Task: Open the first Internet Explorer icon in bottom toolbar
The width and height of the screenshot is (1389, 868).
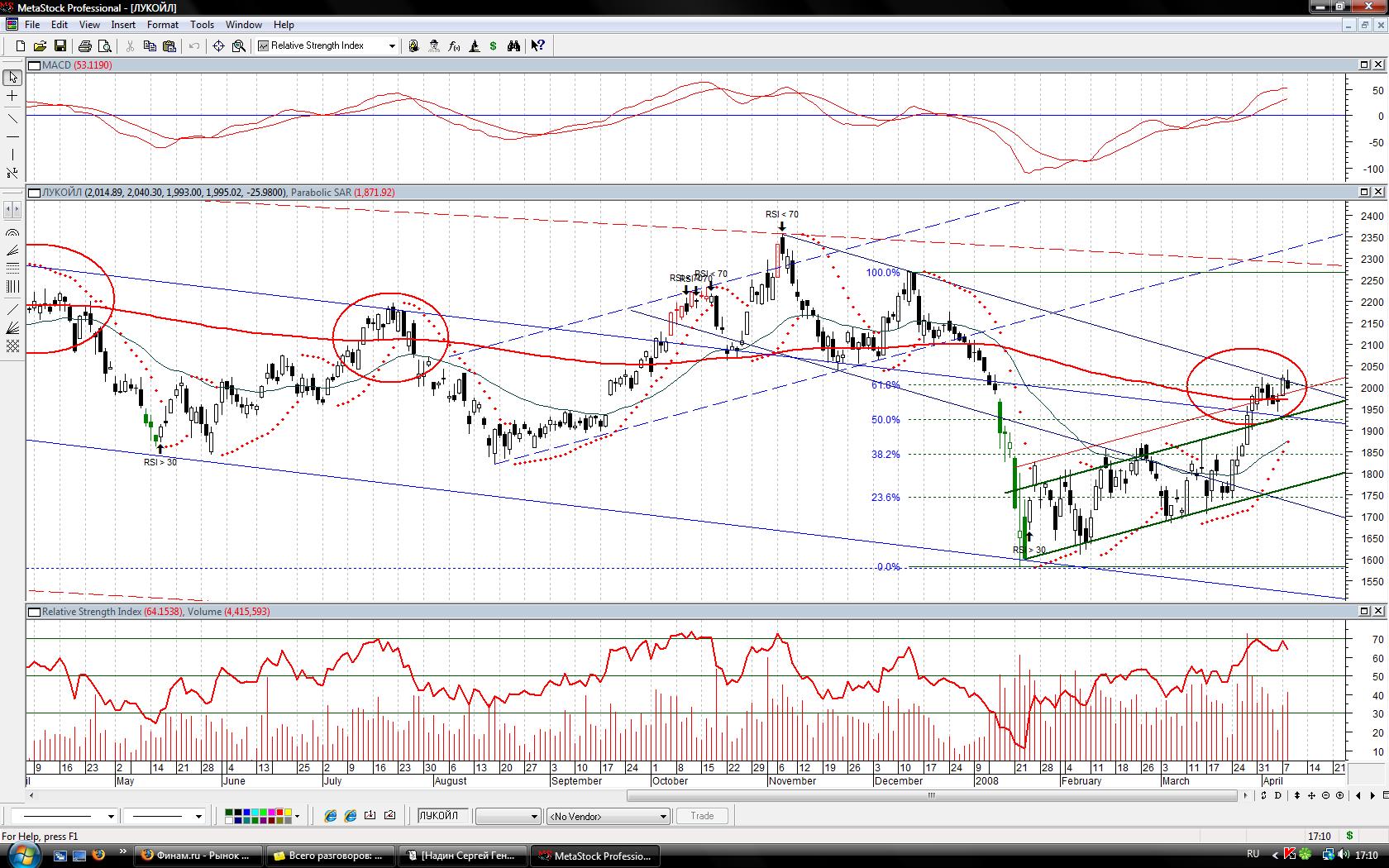Action: click(330, 816)
